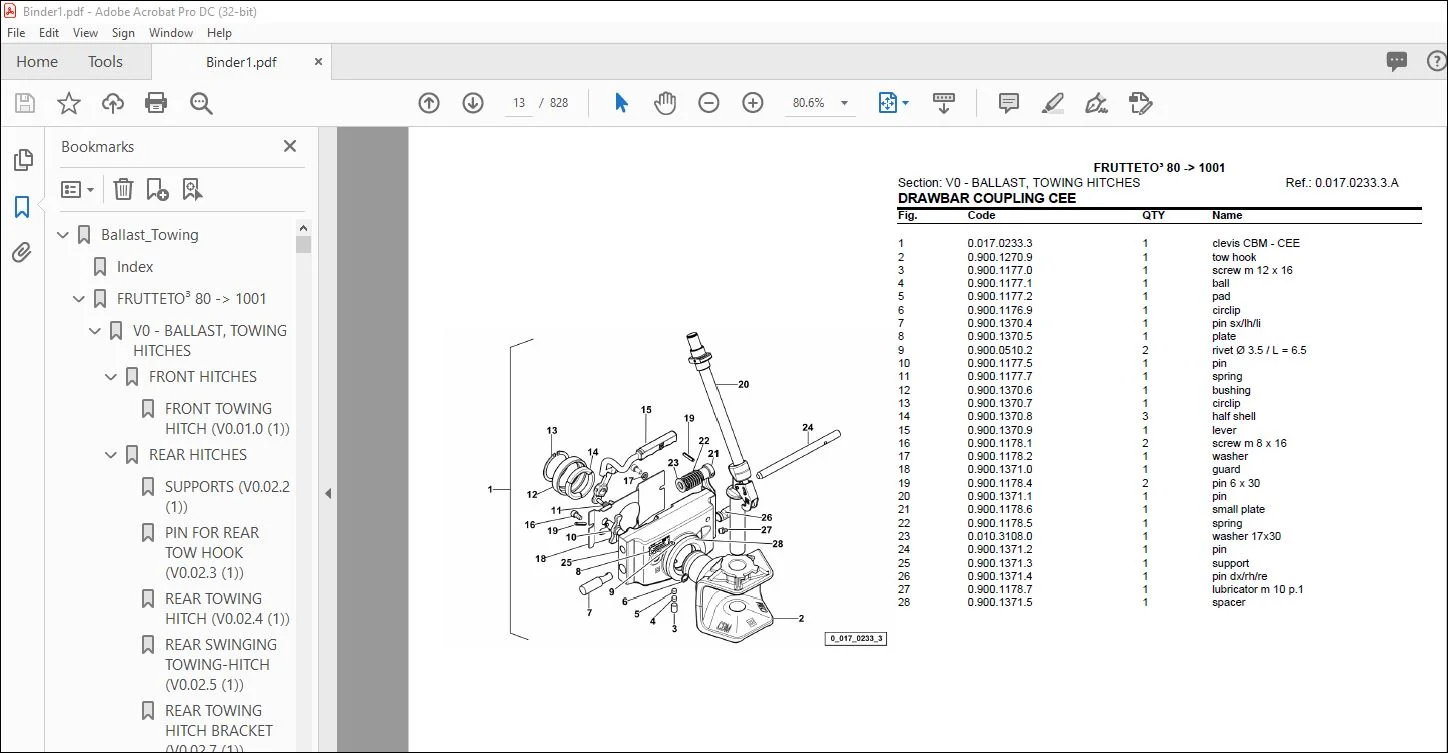Open bookmark options dropdown menu

[78, 189]
